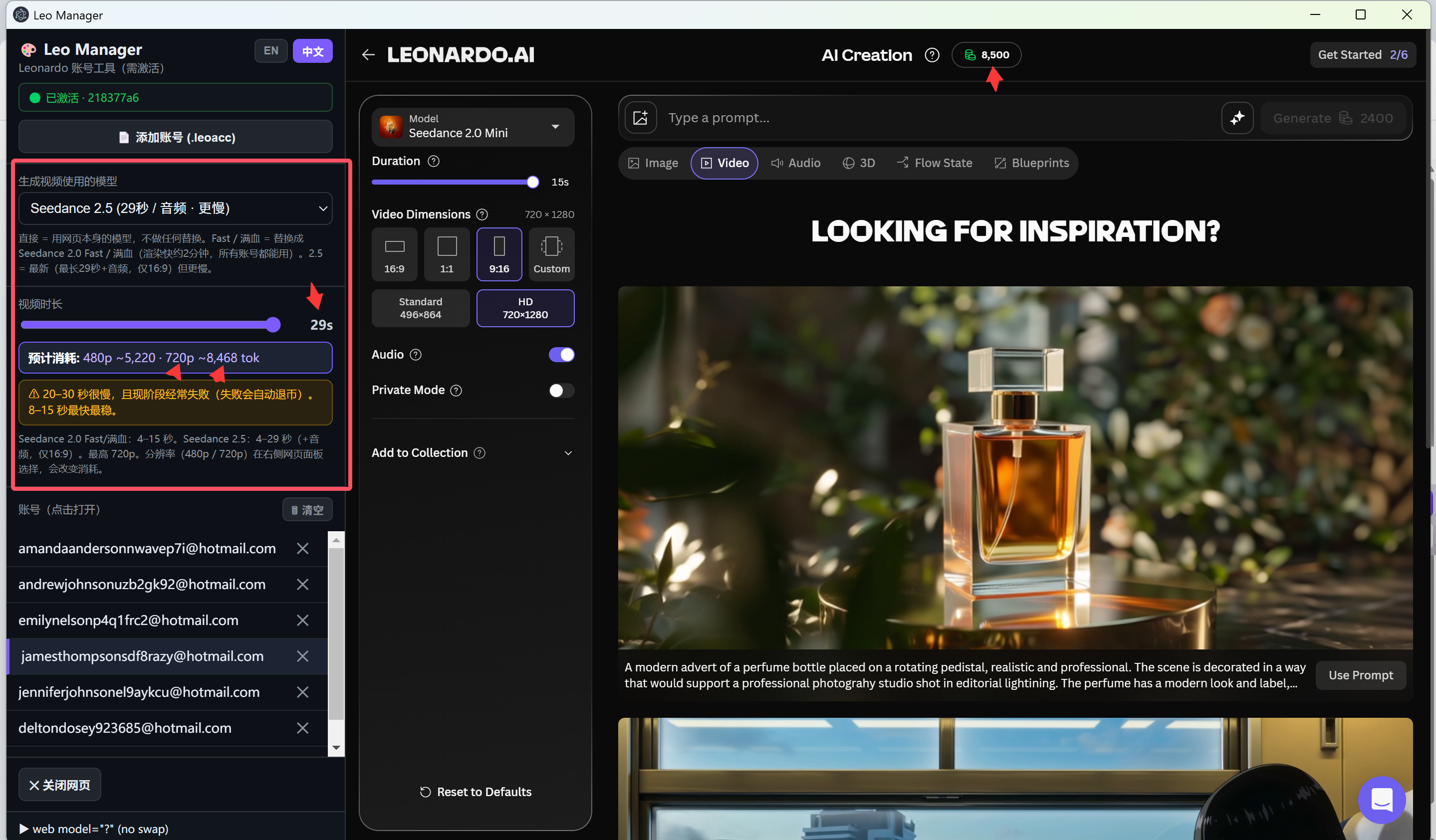Open account andrewjohnsonuzb2gk92@hotmail.com
The height and width of the screenshot is (840, 1436).
tap(142, 584)
